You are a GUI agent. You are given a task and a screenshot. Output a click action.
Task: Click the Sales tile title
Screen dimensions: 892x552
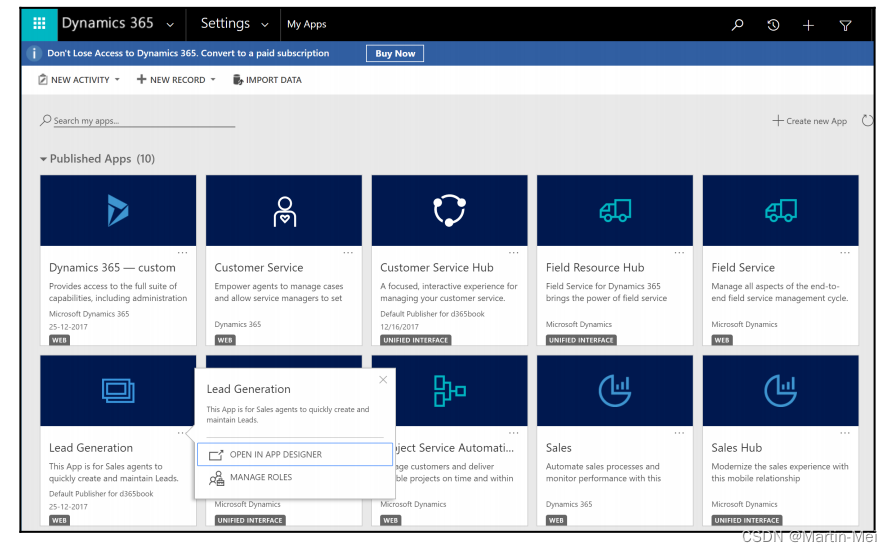pyautogui.click(x=559, y=448)
